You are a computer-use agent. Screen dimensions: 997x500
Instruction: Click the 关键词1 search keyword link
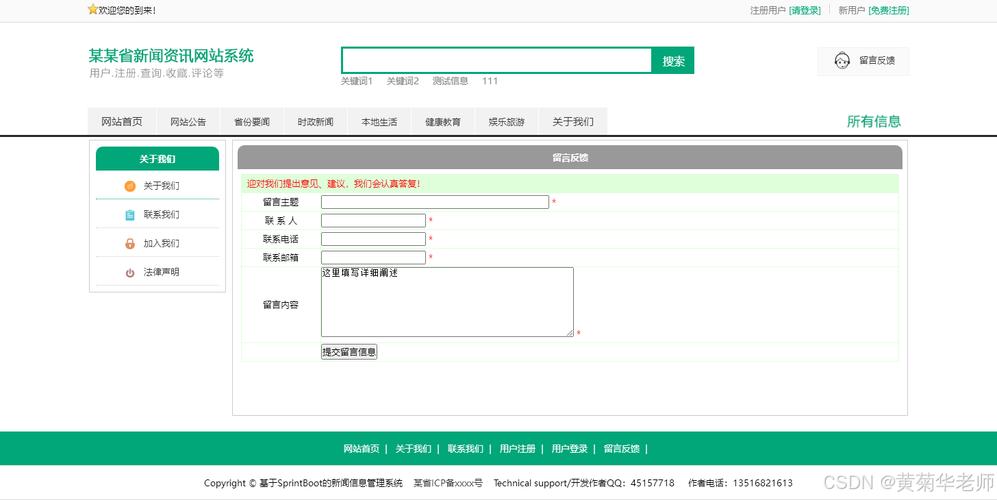[357, 81]
